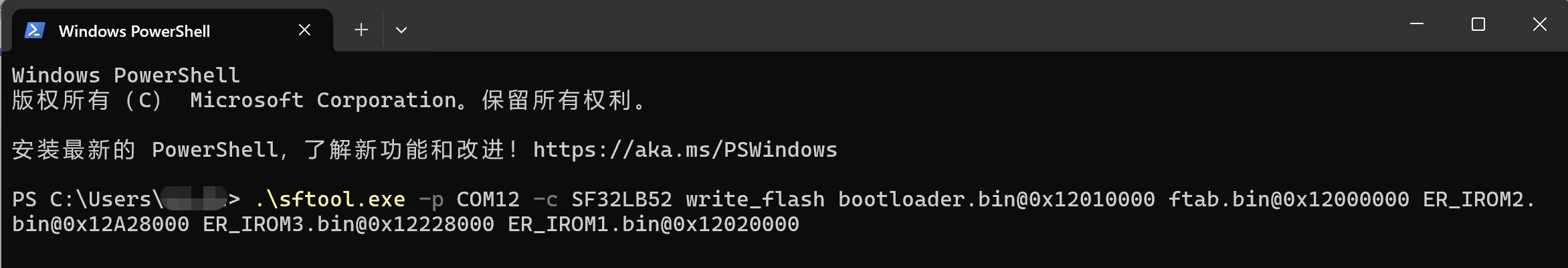Open the https://aka.ms/PSWindows link
Screen dimensions: 1568x268
pyautogui.click(x=685, y=149)
